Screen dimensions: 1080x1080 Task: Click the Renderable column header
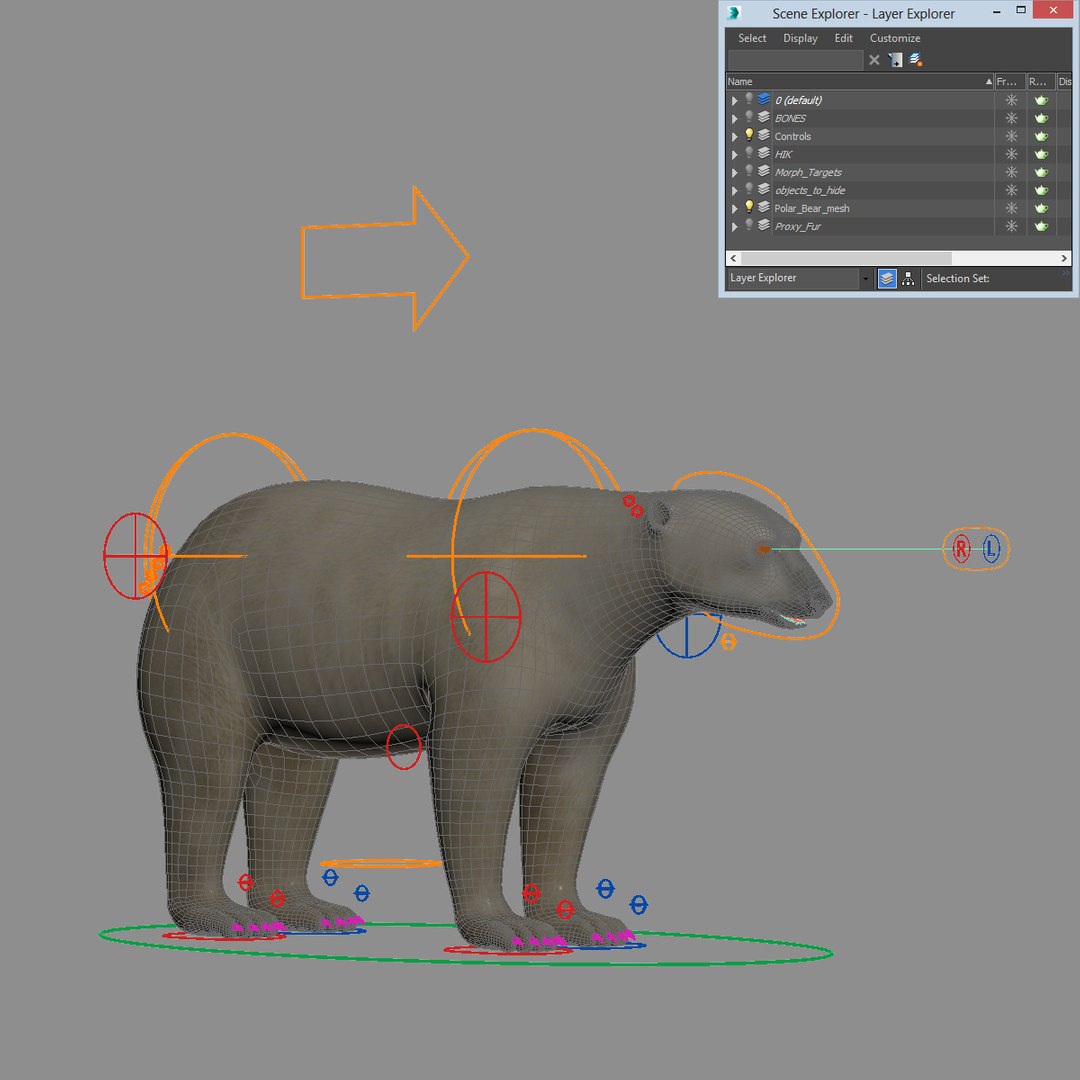(1040, 81)
